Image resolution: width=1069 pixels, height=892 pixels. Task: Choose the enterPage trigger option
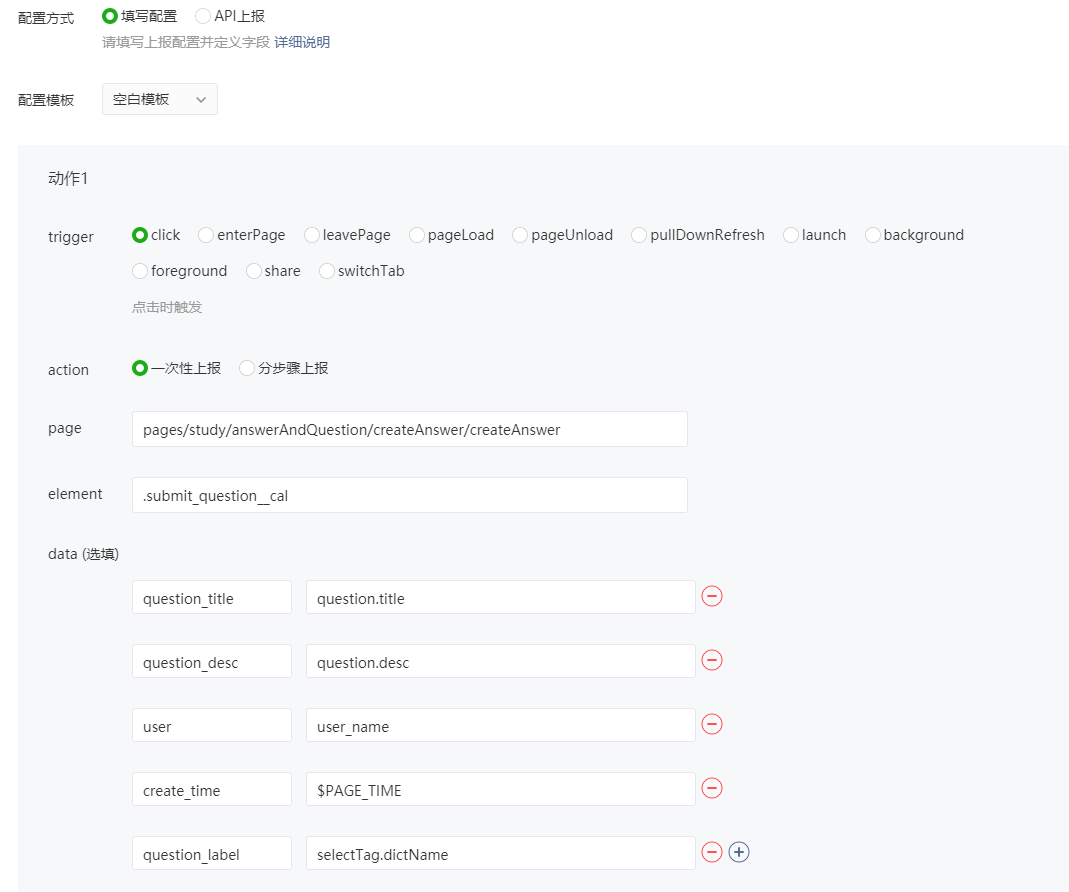point(207,235)
